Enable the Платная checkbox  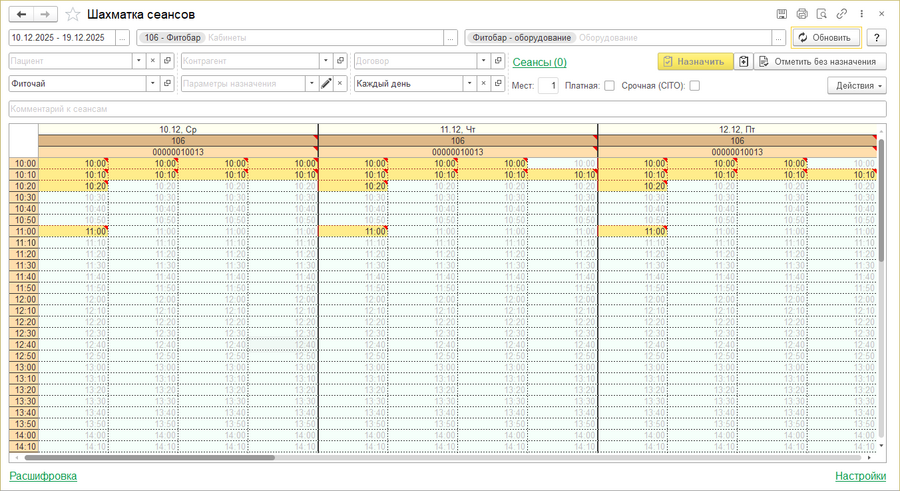click(609, 86)
